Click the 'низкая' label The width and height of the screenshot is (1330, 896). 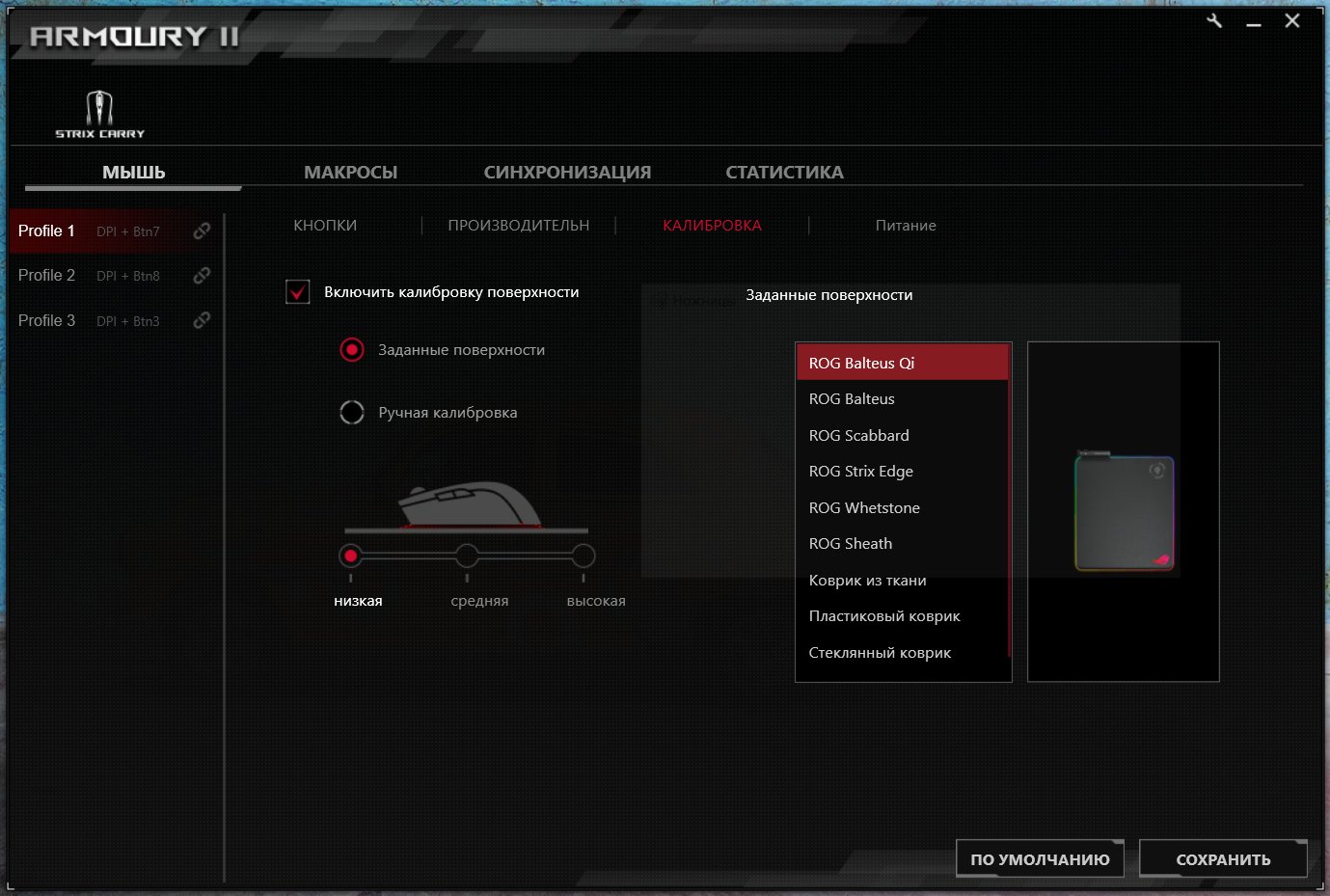(358, 600)
